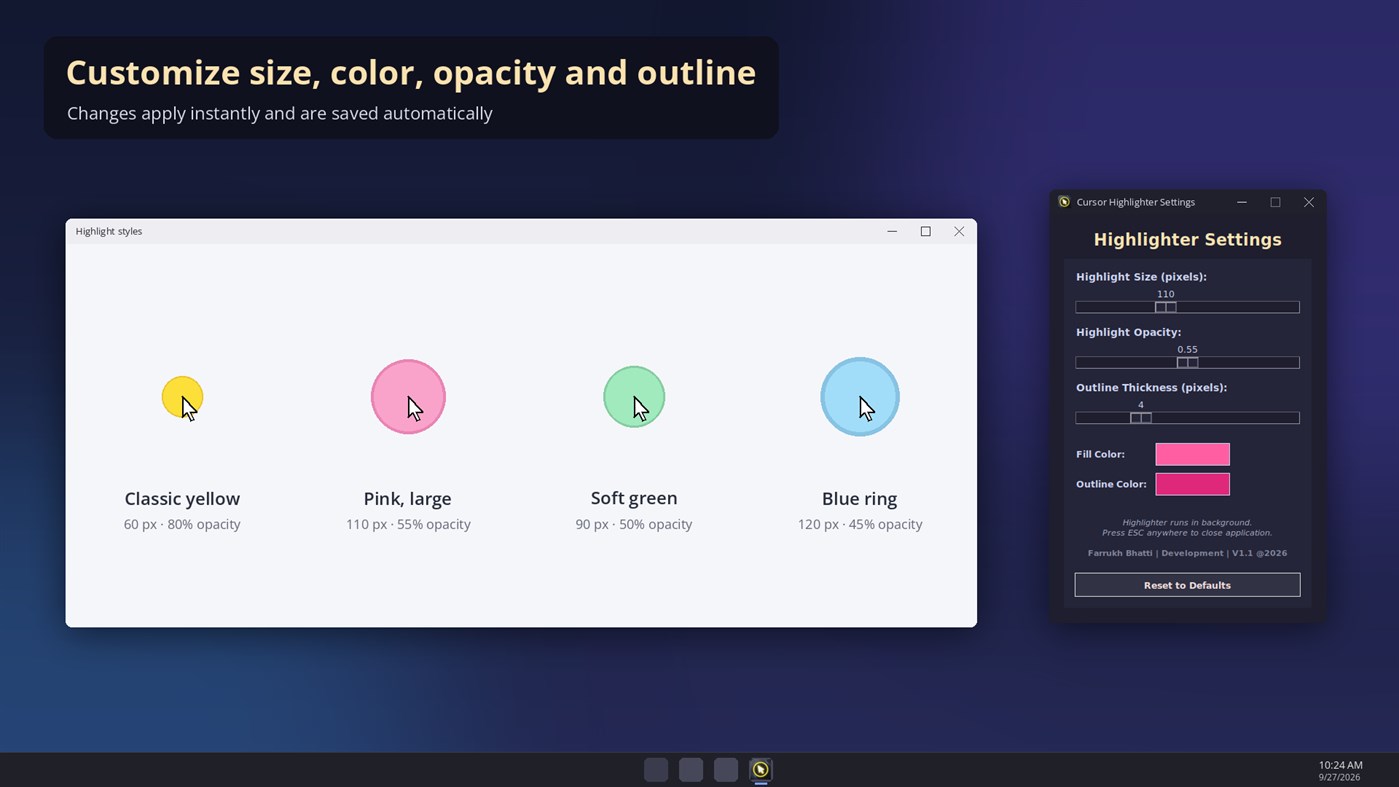Click the "Press ESC anywhere to close" note
1399x787 pixels.
(x=1187, y=533)
